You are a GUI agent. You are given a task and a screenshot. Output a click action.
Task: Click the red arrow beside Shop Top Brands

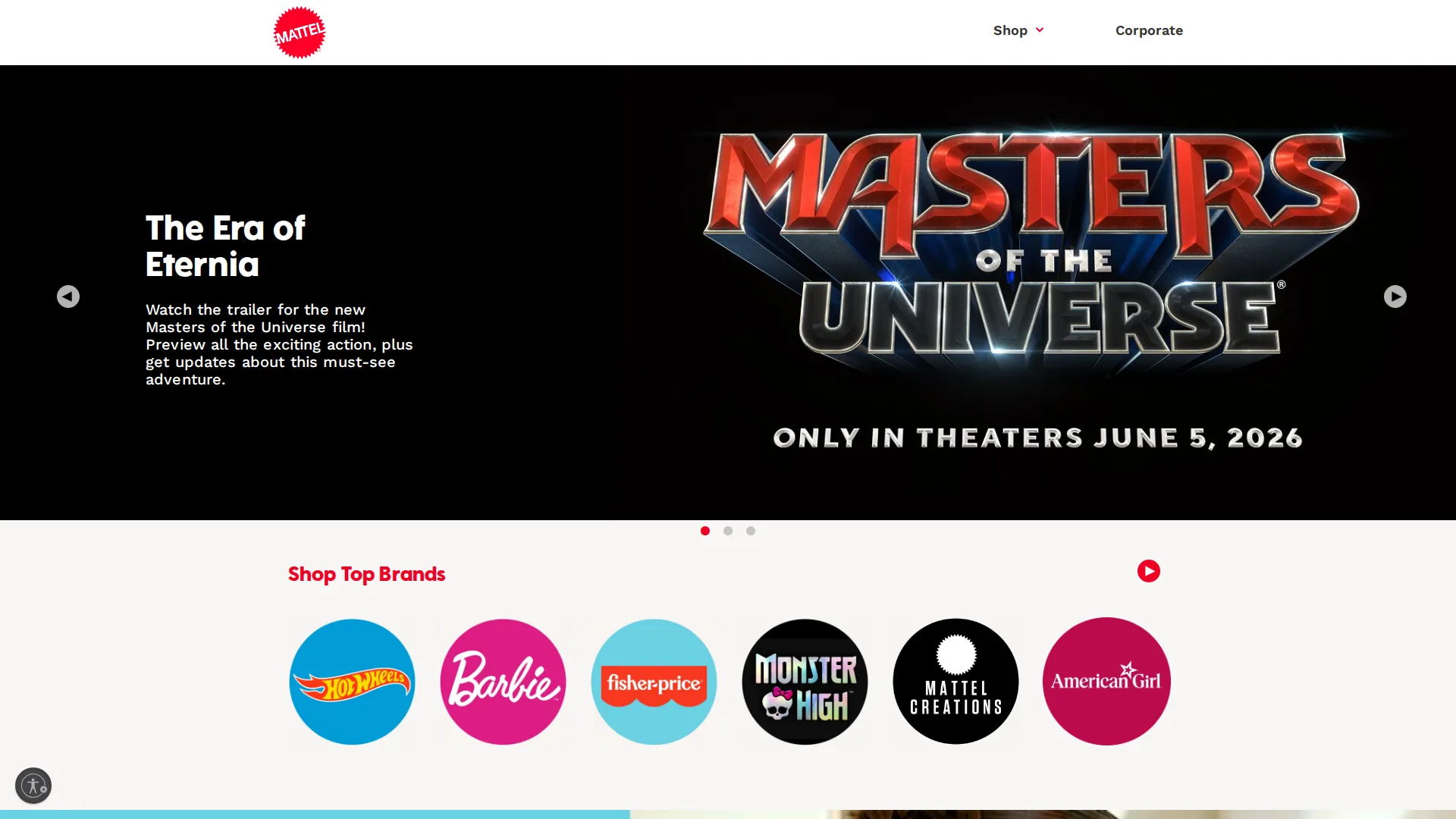1149,571
